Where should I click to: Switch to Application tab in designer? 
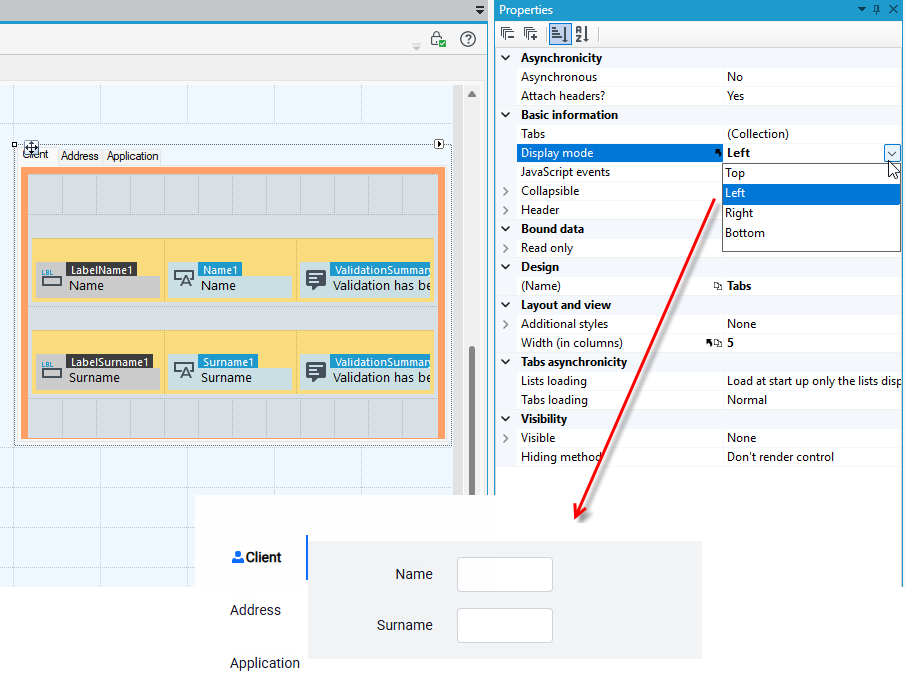(x=132, y=156)
